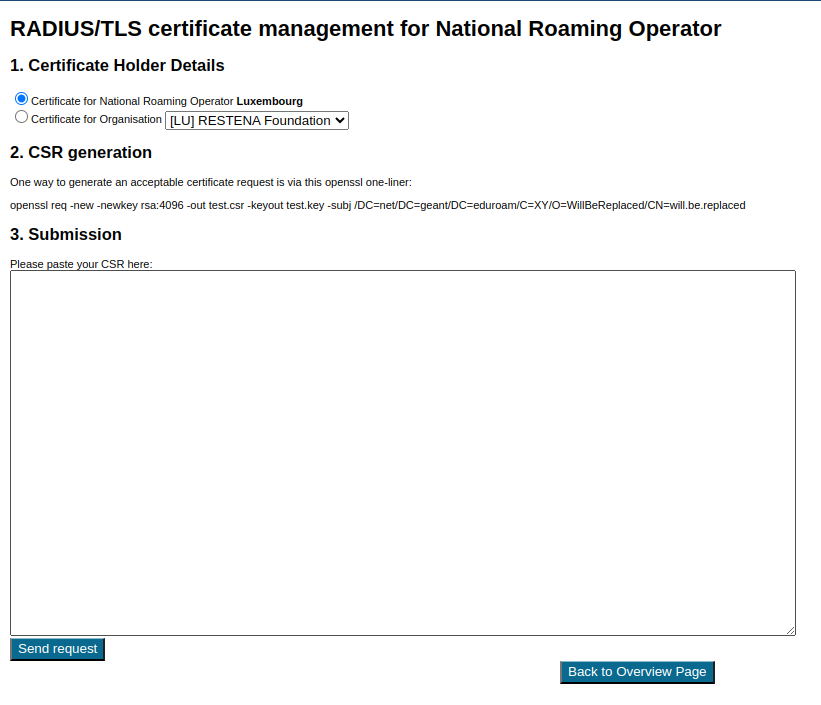Click the text area resize handle corner
Screen dimensions: 821x705
(x=790, y=629)
